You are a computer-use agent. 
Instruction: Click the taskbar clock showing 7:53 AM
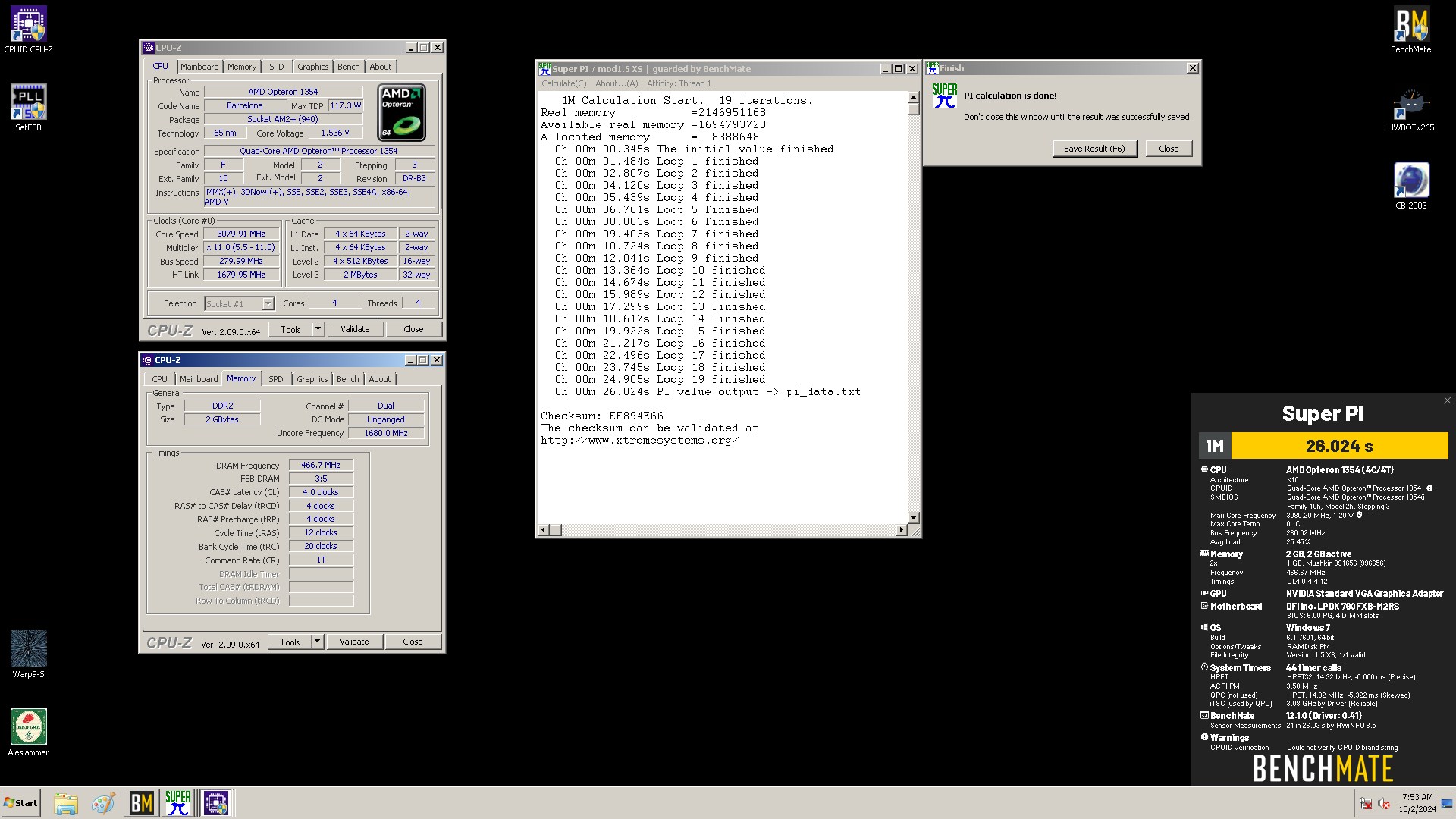(x=1417, y=803)
